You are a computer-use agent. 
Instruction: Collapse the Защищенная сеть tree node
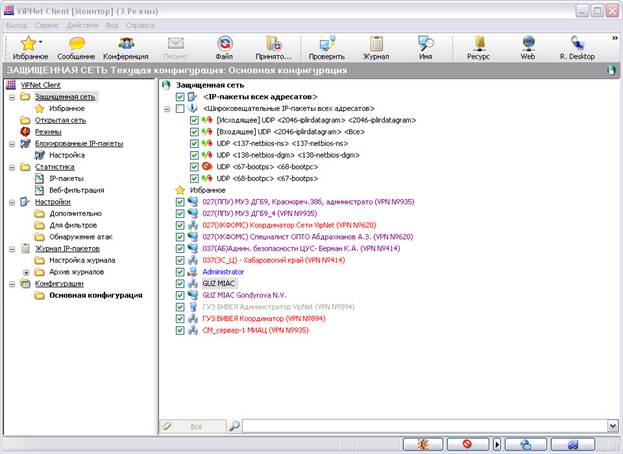click(x=12, y=97)
